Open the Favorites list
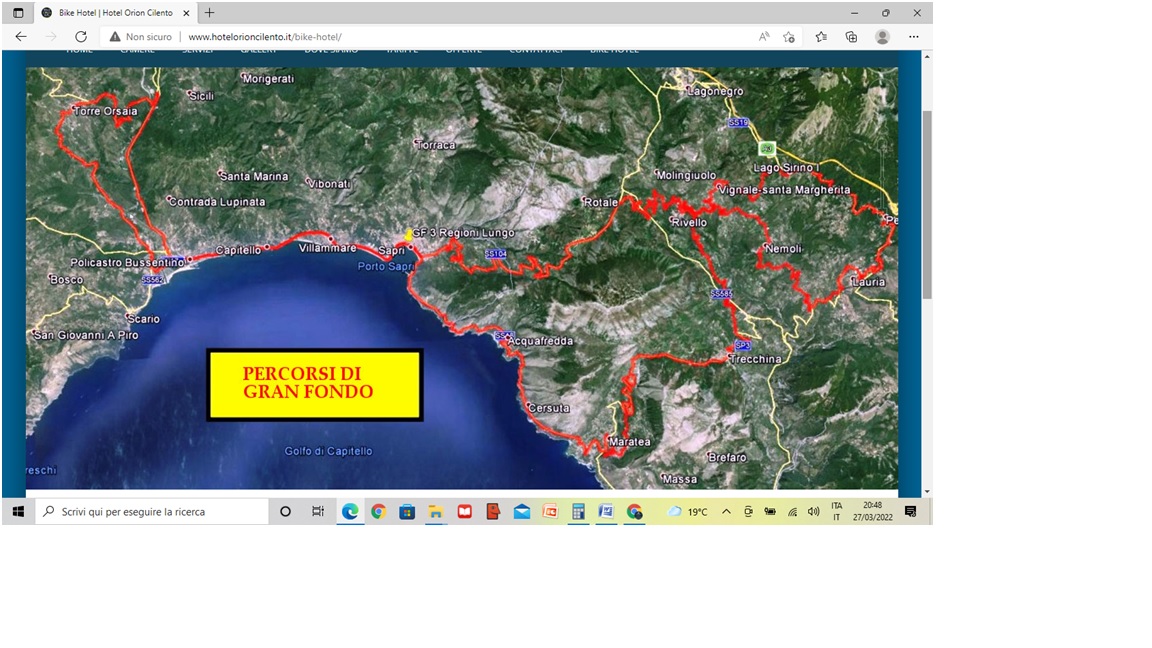This screenshot has height=648, width=1152. (821, 37)
